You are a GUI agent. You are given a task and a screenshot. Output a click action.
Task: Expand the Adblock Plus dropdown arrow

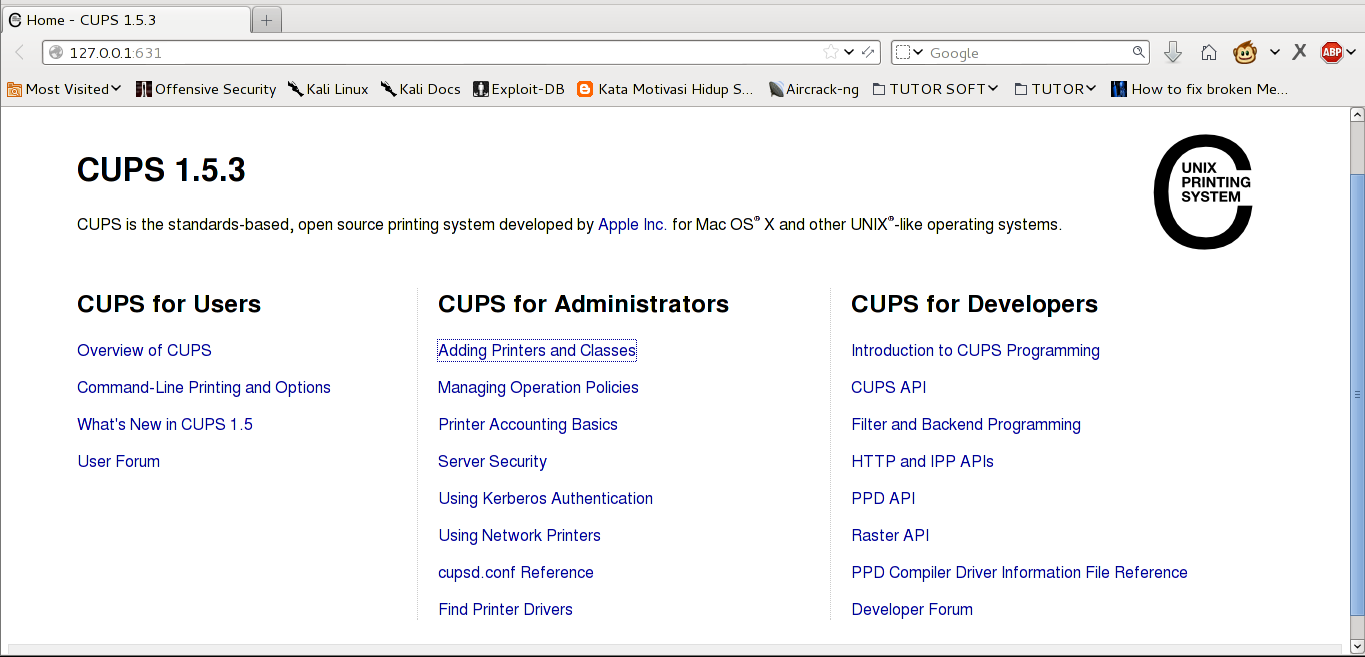(x=1351, y=52)
